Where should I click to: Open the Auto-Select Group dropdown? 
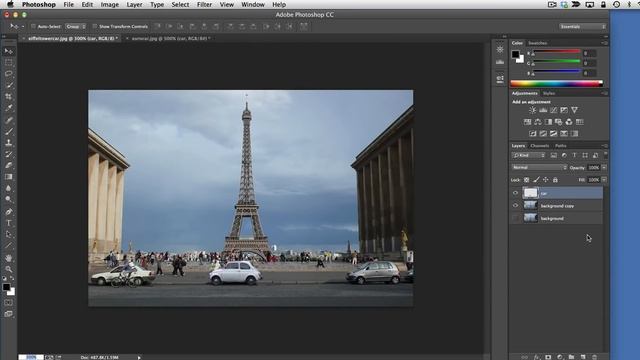coord(76,27)
